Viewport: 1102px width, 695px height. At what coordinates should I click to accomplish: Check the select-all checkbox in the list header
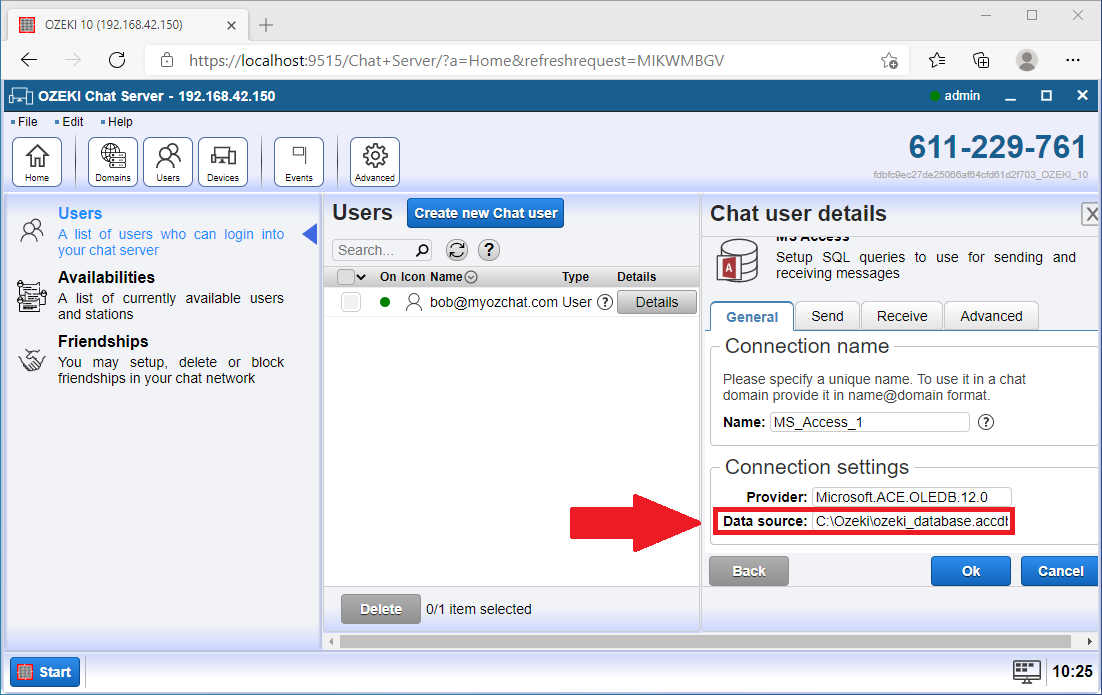pyautogui.click(x=345, y=277)
